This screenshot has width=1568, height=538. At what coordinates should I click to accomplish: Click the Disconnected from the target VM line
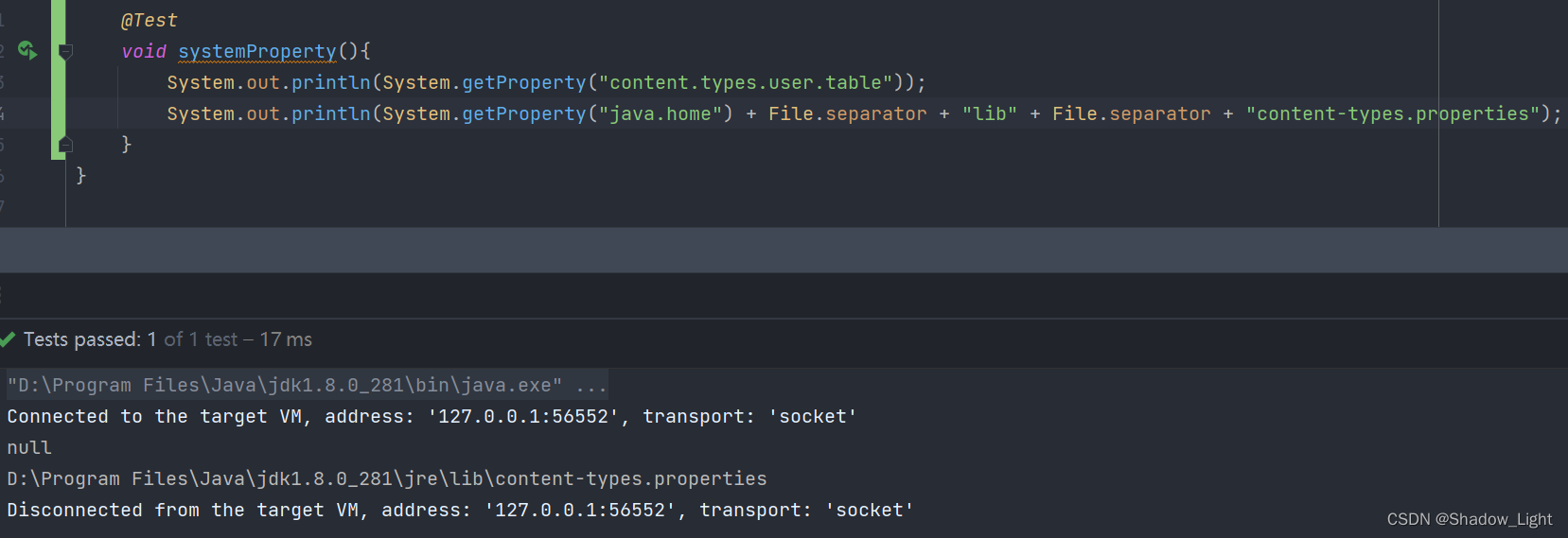click(460, 510)
